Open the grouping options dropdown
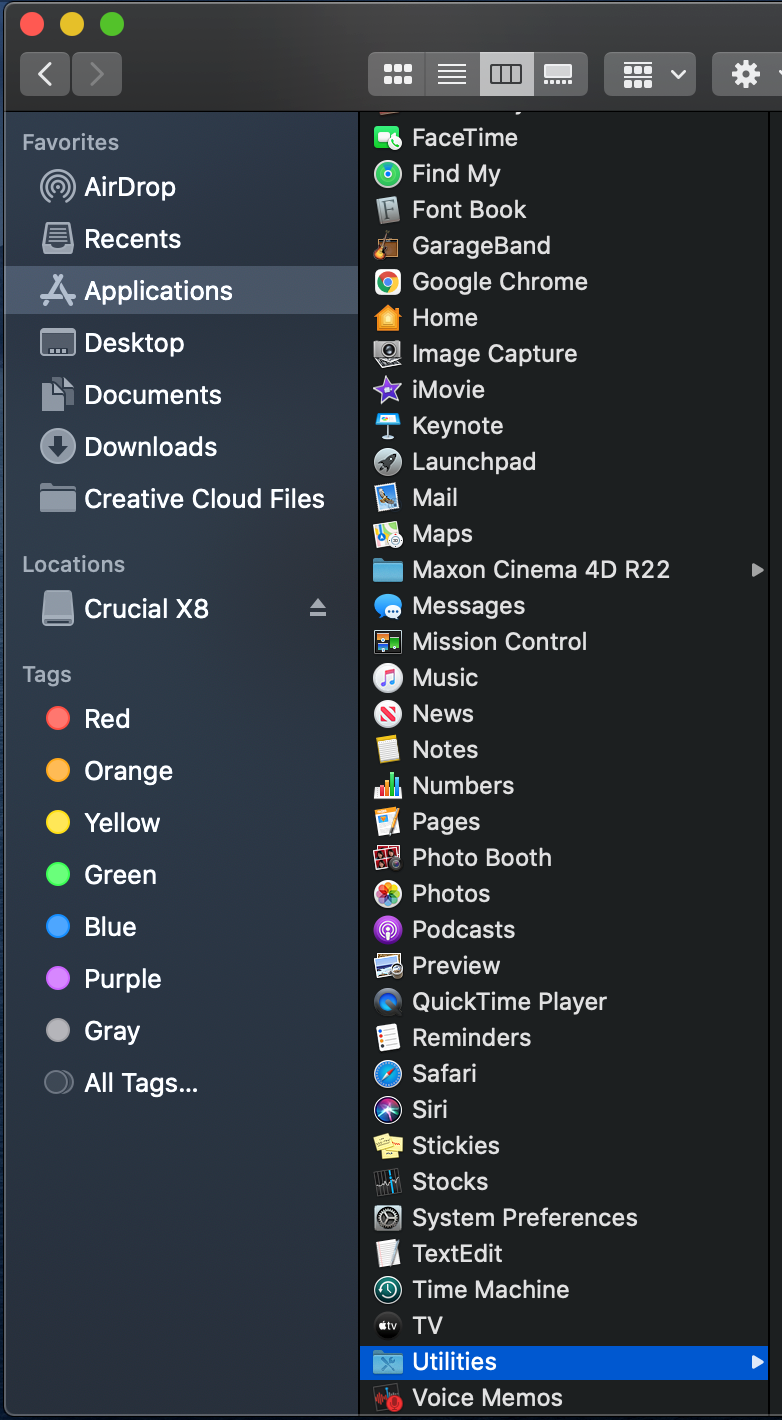The width and height of the screenshot is (782, 1420). (x=649, y=73)
